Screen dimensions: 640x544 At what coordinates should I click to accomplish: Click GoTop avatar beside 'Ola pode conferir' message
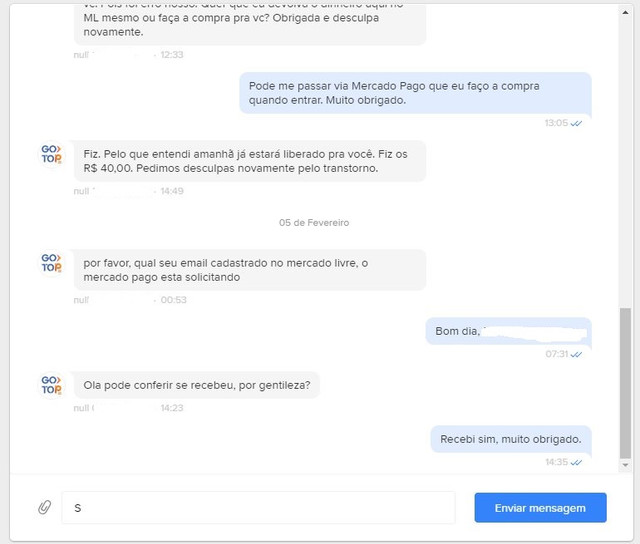(x=51, y=385)
